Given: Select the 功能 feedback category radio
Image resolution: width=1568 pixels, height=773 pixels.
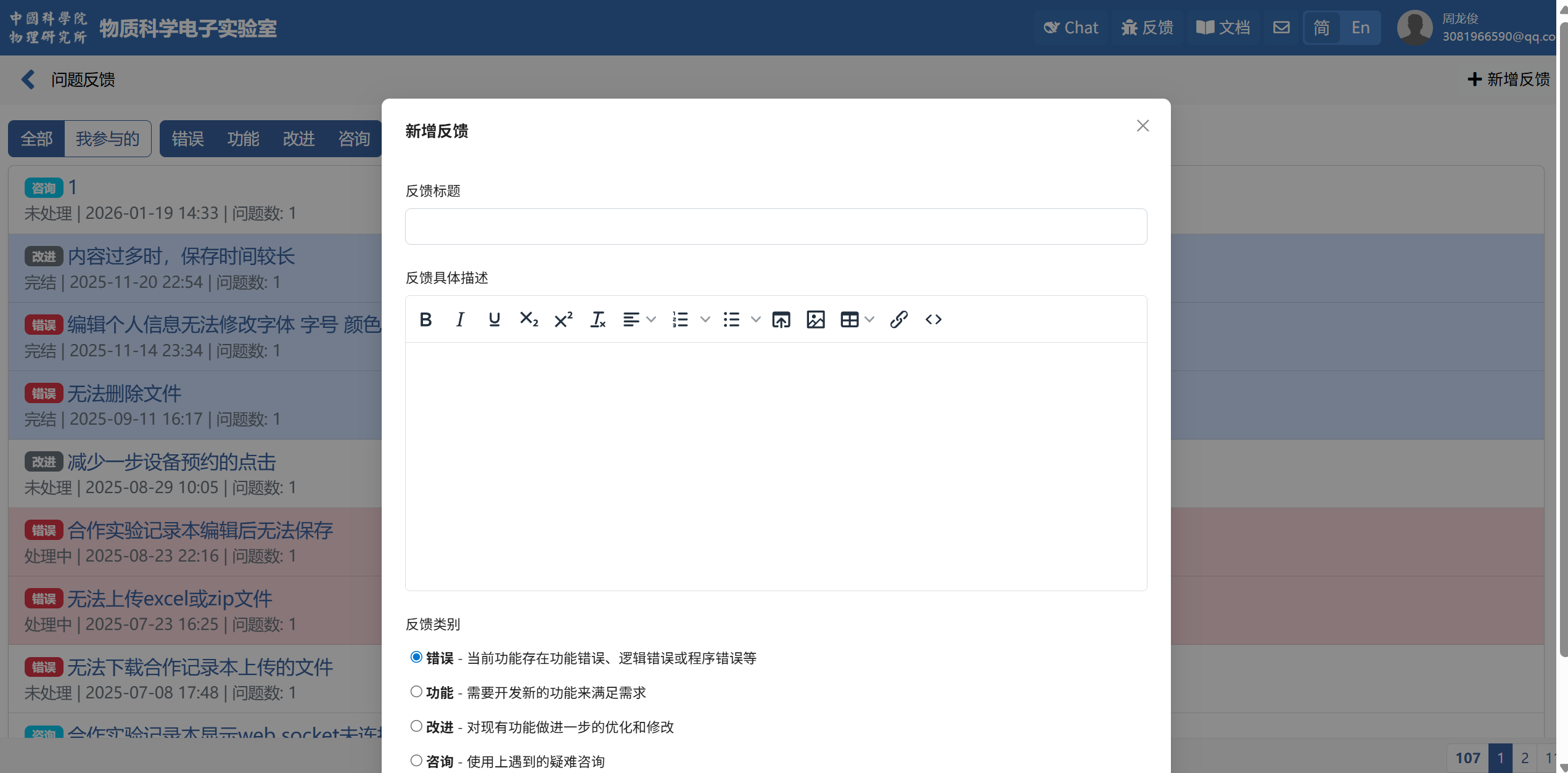Looking at the screenshot, I should tap(416, 692).
